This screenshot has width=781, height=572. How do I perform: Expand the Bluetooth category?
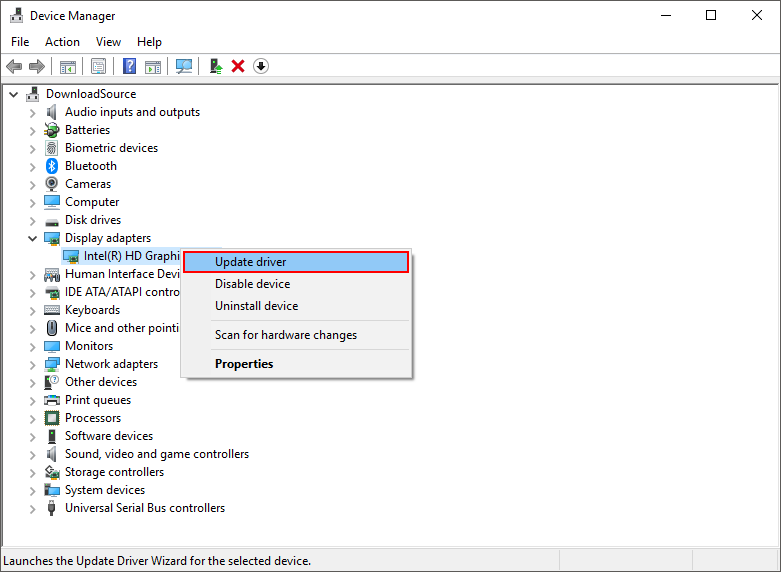click(33, 167)
